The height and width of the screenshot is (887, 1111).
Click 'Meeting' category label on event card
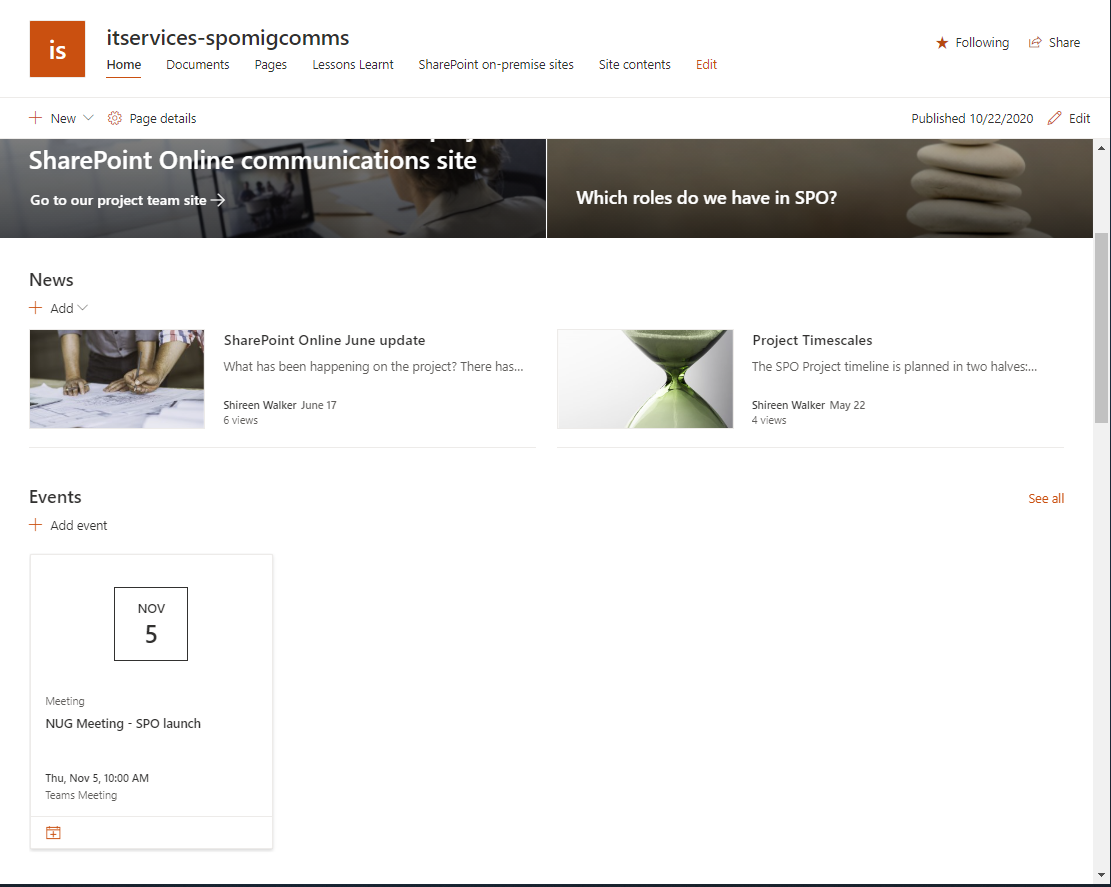65,701
